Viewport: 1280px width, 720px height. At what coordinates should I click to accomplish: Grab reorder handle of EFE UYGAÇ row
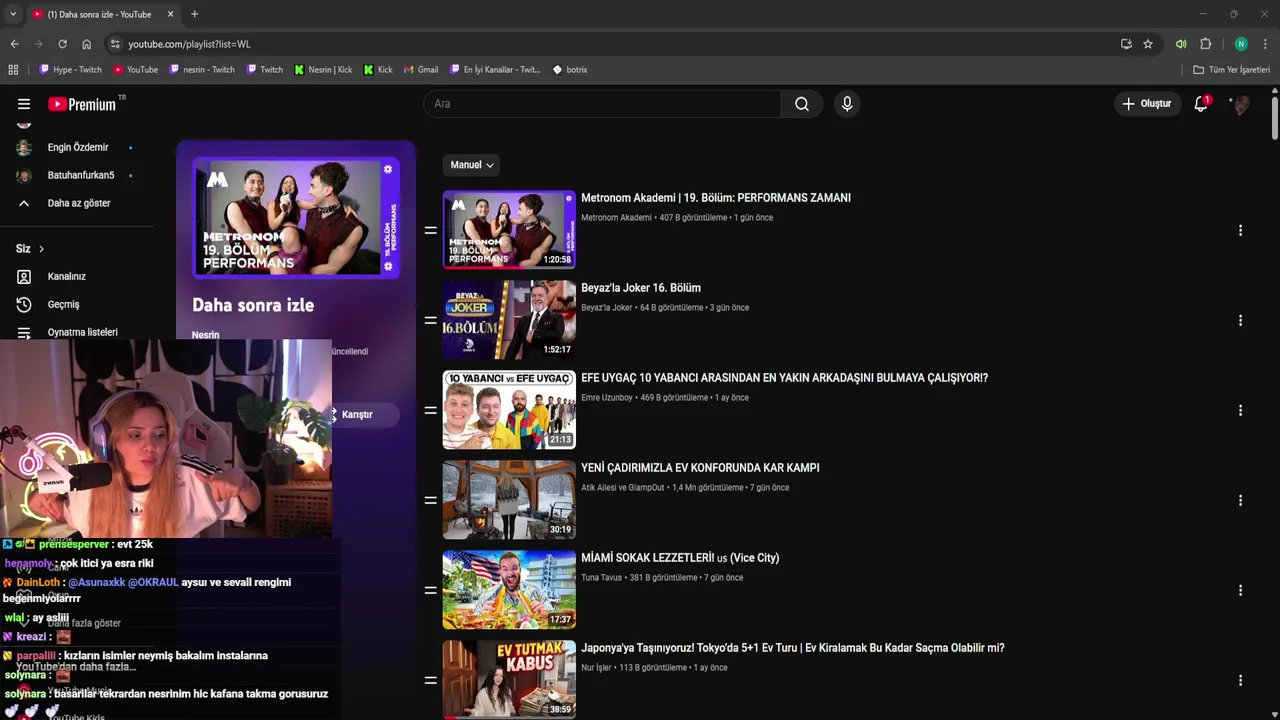pyautogui.click(x=430, y=410)
